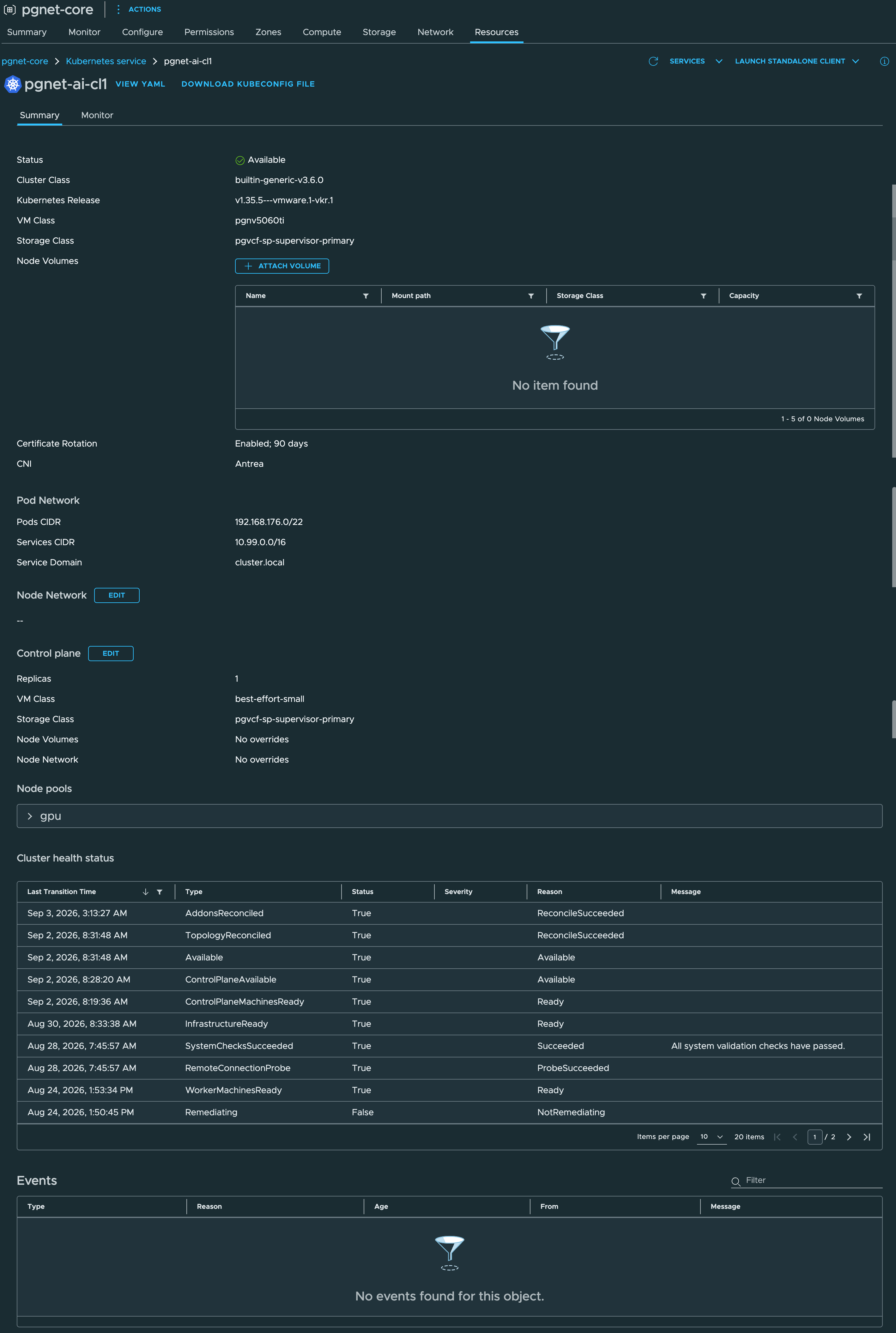Jump to the last page of cluster health
The width and height of the screenshot is (896, 1333).
[x=867, y=1137]
